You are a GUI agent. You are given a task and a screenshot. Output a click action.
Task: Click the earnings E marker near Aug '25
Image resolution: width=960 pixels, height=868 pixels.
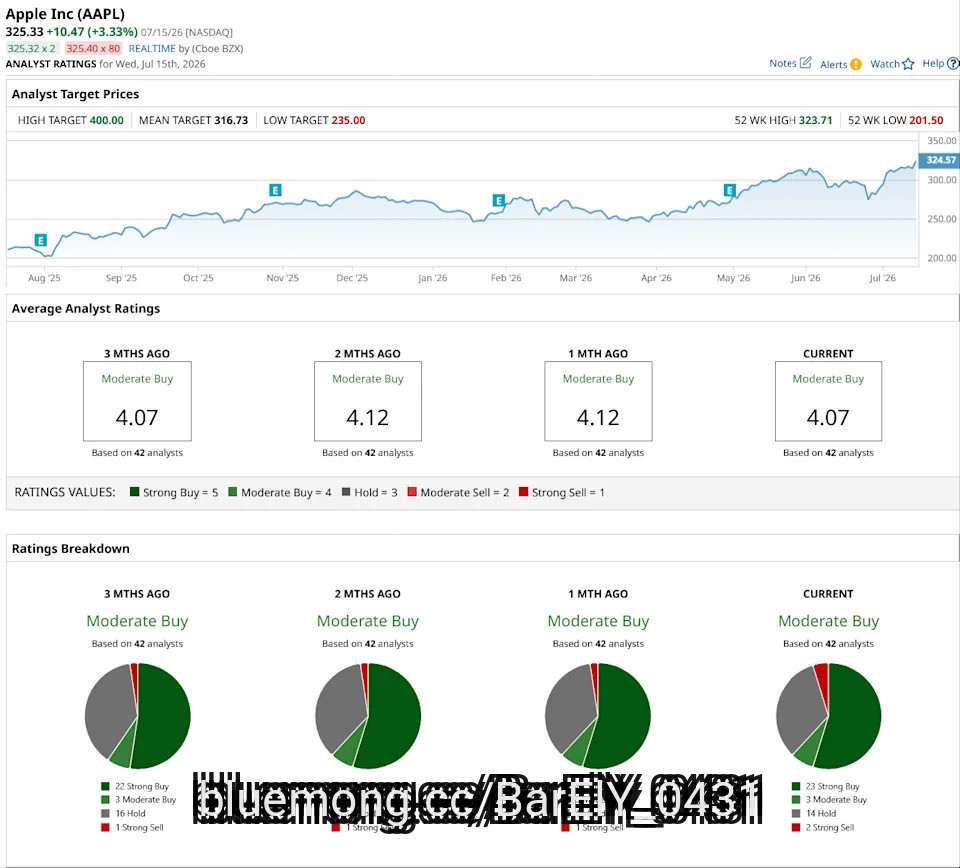click(40, 240)
